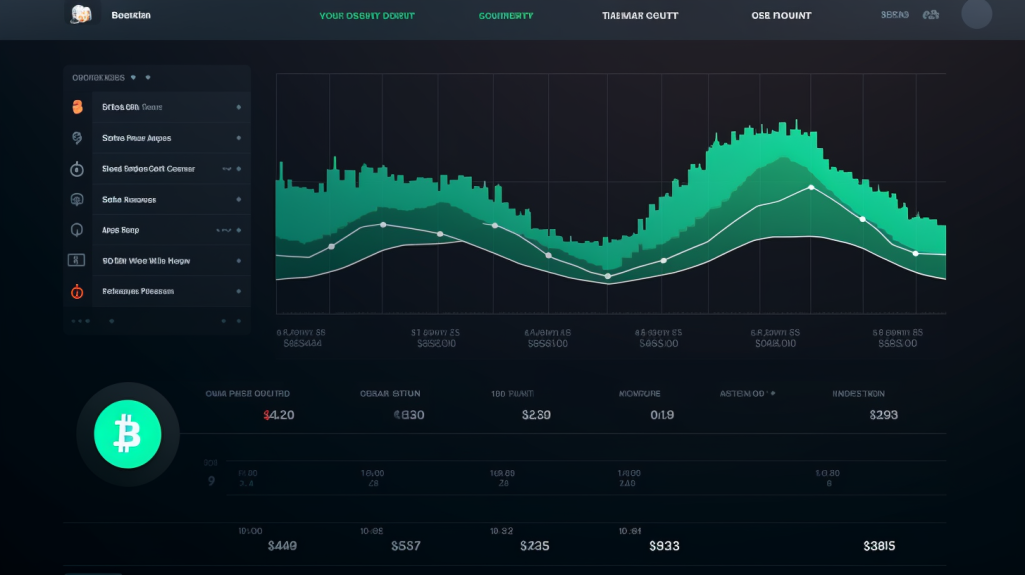The image size is (1025, 575).
Task: Expand the chevron on the Apes Beep row
Action: click(x=224, y=230)
